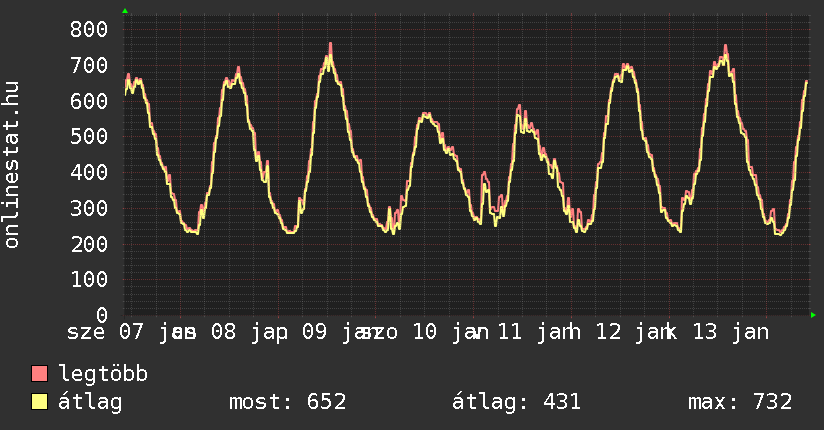This screenshot has width=824, height=430.
Task: Click the 0 label at the axis origin
Action: [100, 315]
